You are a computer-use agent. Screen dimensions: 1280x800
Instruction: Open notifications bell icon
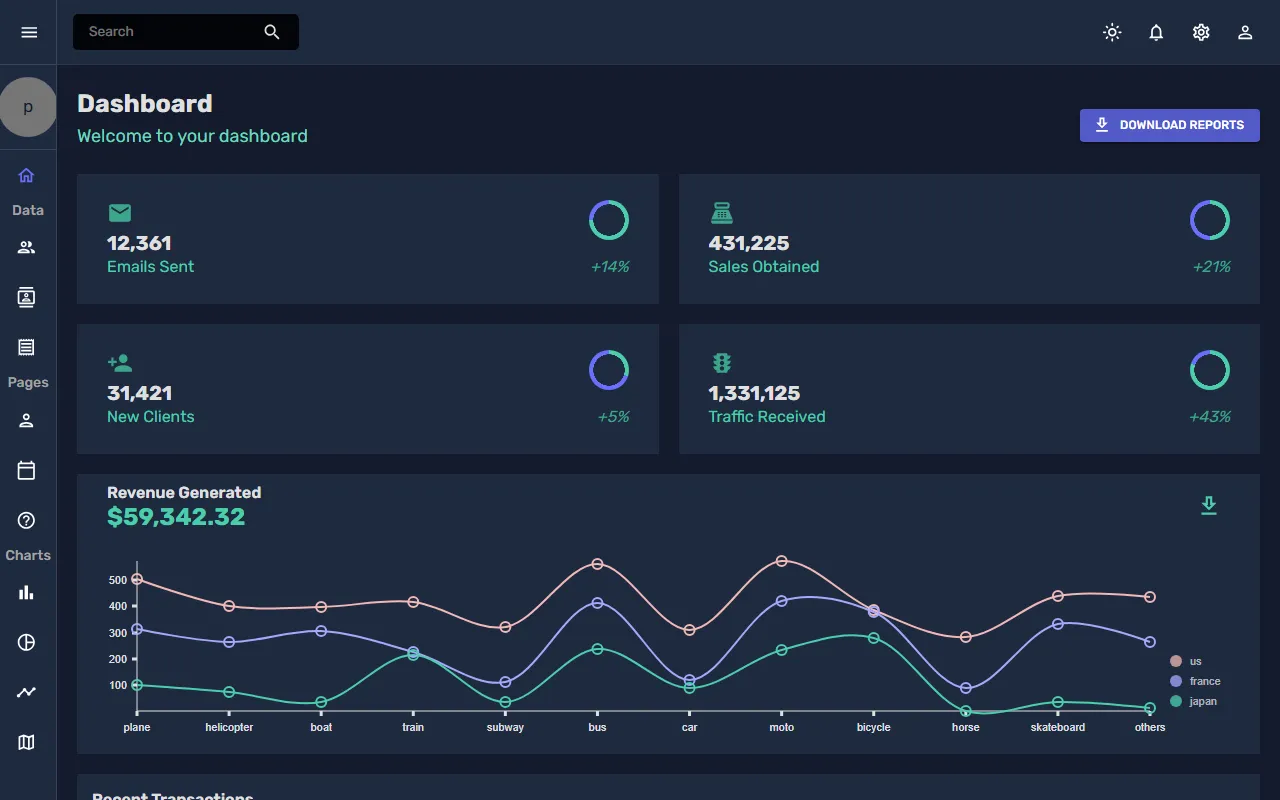[1156, 32]
